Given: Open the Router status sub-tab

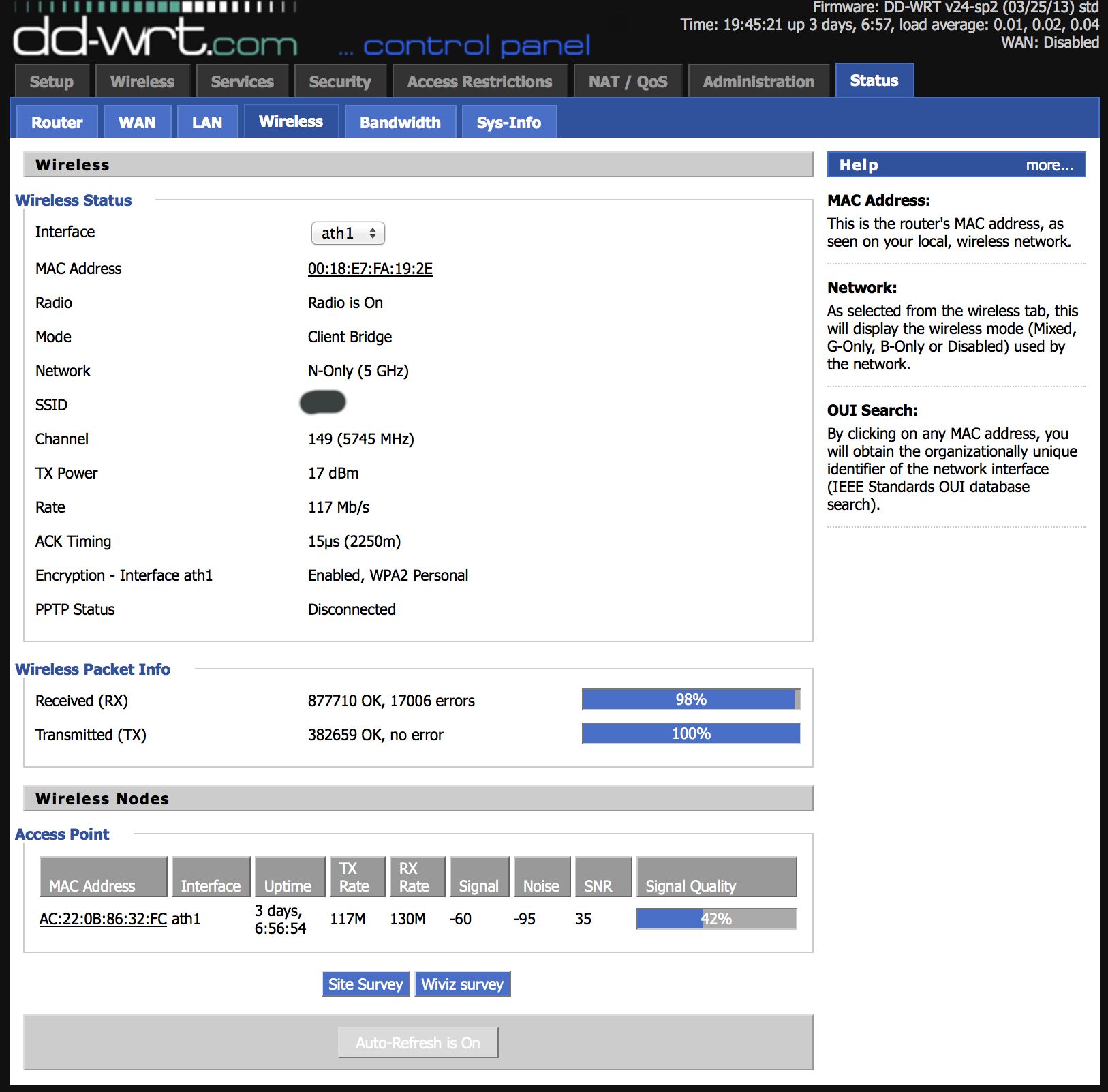Looking at the screenshot, I should 57,122.
